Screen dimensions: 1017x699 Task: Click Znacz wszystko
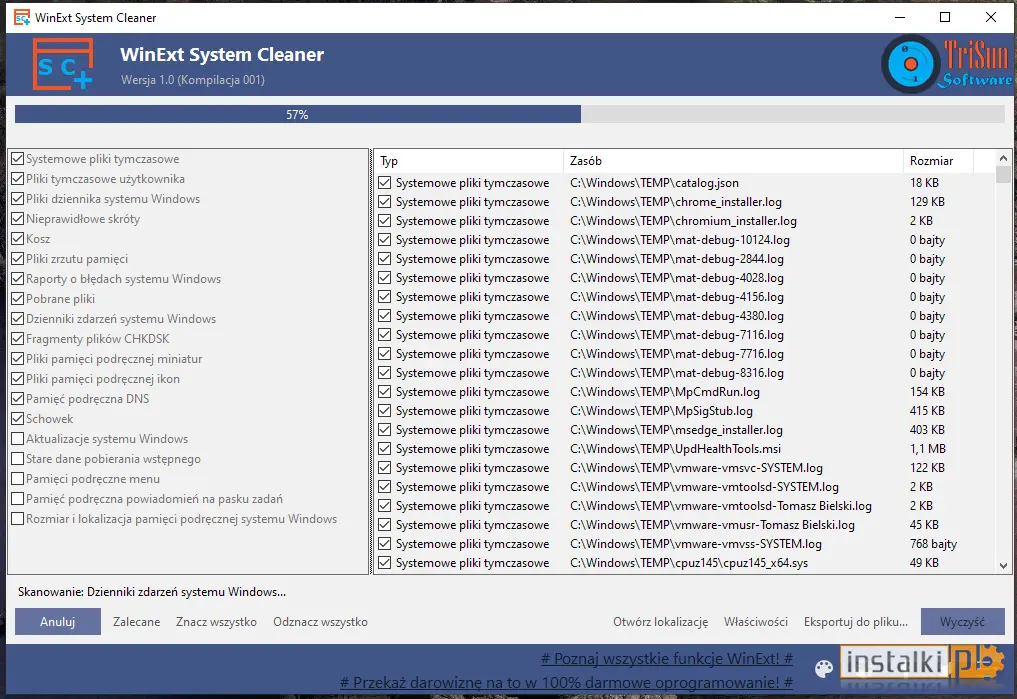(x=216, y=622)
